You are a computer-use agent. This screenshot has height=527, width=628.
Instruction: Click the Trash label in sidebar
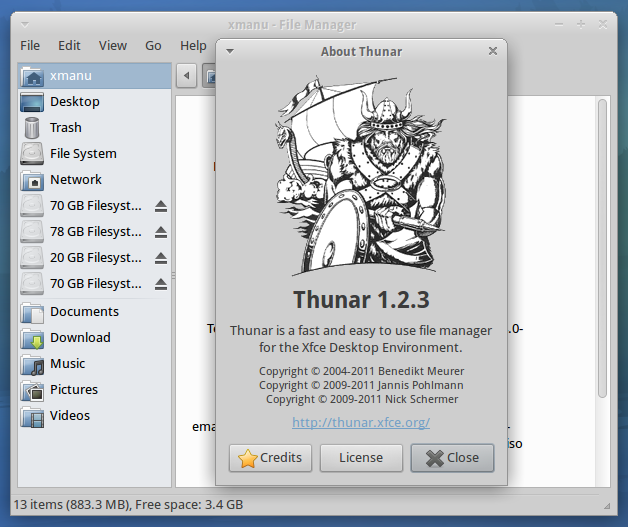pyautogui.click(x=66, y=128)
